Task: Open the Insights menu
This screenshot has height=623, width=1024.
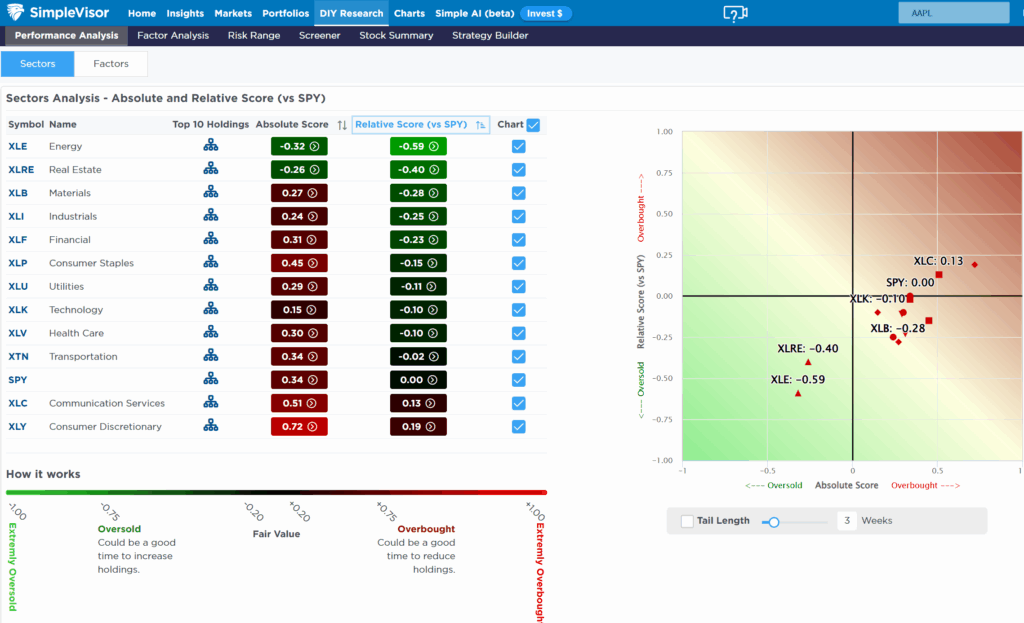Action: (x=185, y=13)
